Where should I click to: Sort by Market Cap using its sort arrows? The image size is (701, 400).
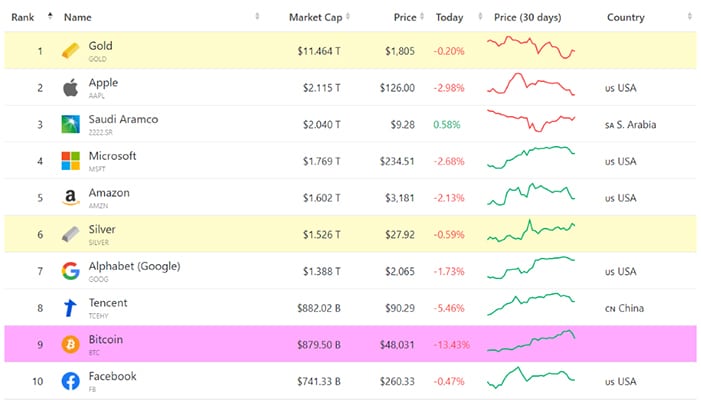(348, 17)
